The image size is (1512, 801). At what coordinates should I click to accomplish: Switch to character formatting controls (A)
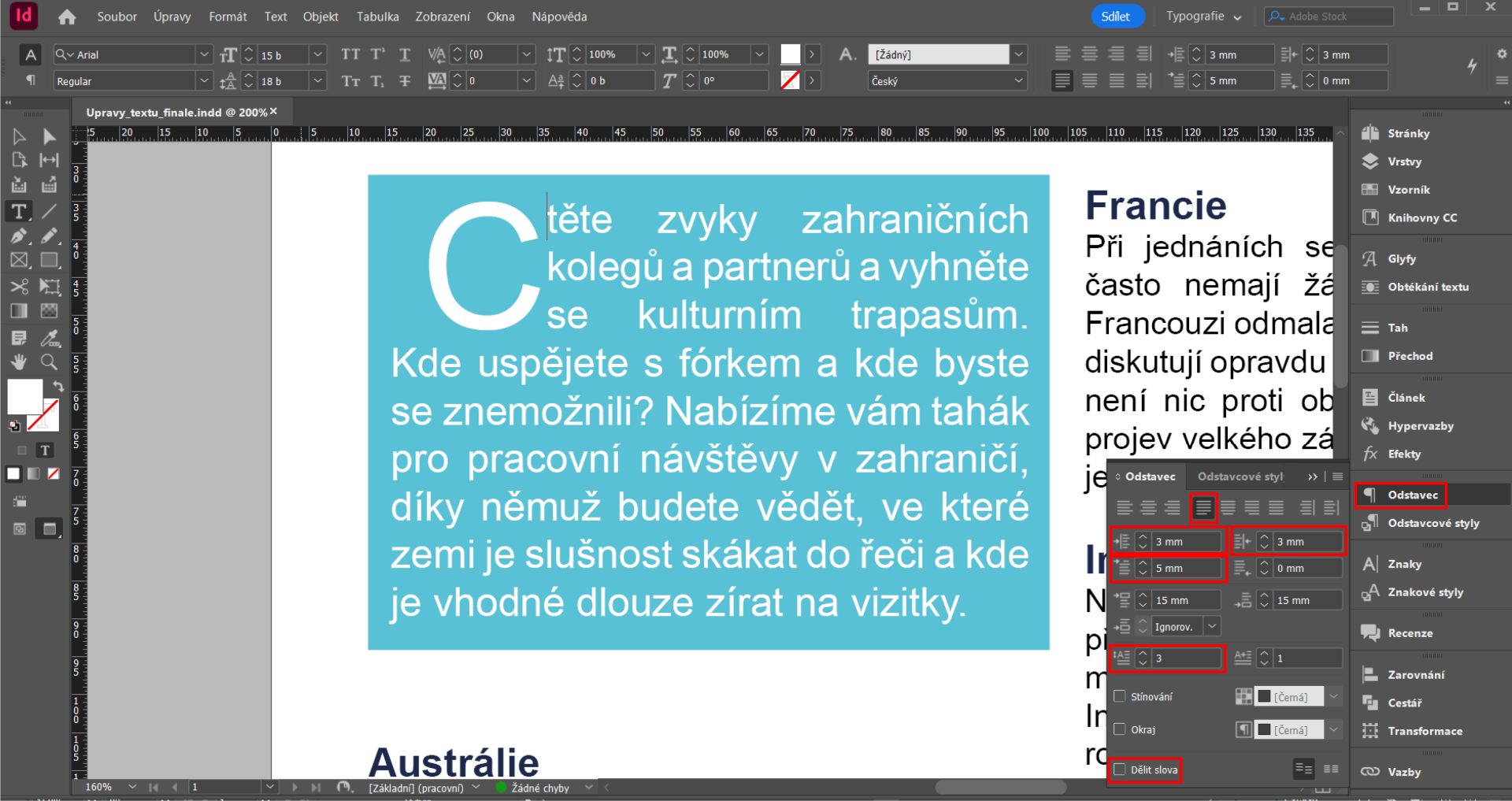tap(30, 54)
